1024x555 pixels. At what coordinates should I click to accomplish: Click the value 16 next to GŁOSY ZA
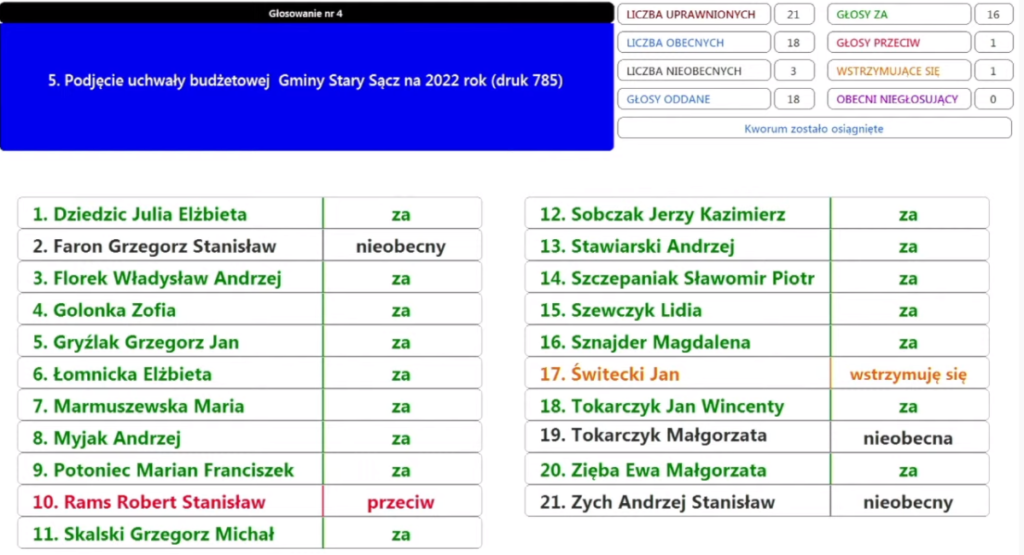click(992, 14)
